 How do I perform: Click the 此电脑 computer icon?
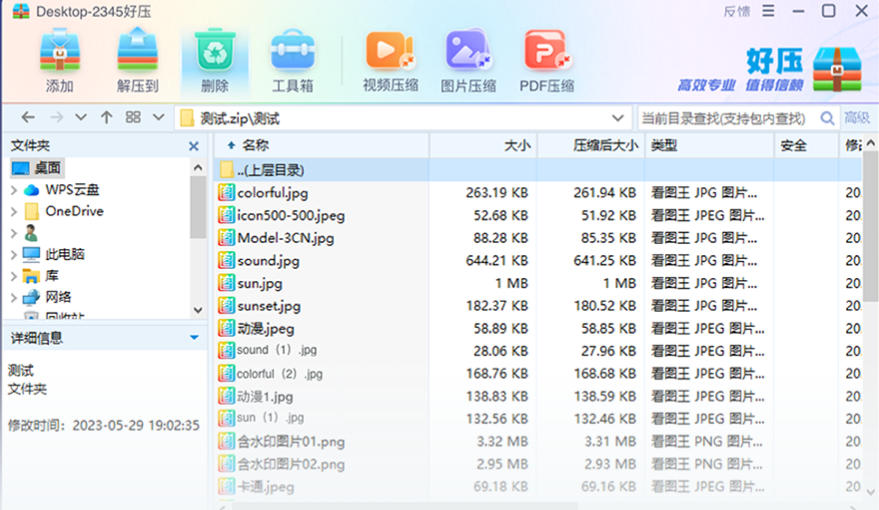tap(31, 254)
